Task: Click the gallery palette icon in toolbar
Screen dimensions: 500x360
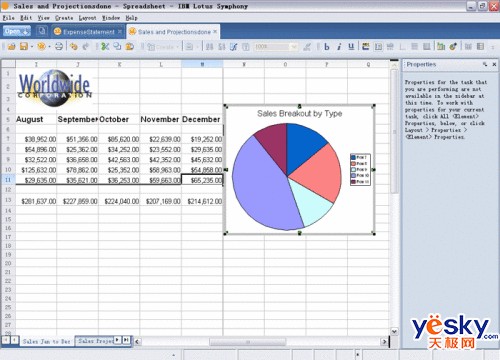Action: click(453, 47)
